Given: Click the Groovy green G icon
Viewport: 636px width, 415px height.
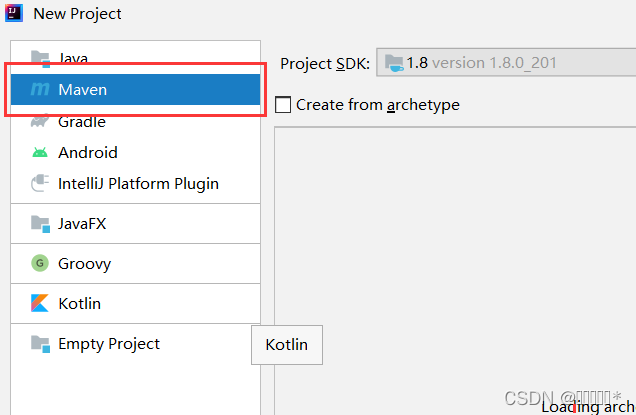Looking at the screenshot, I should coord(40,263).
